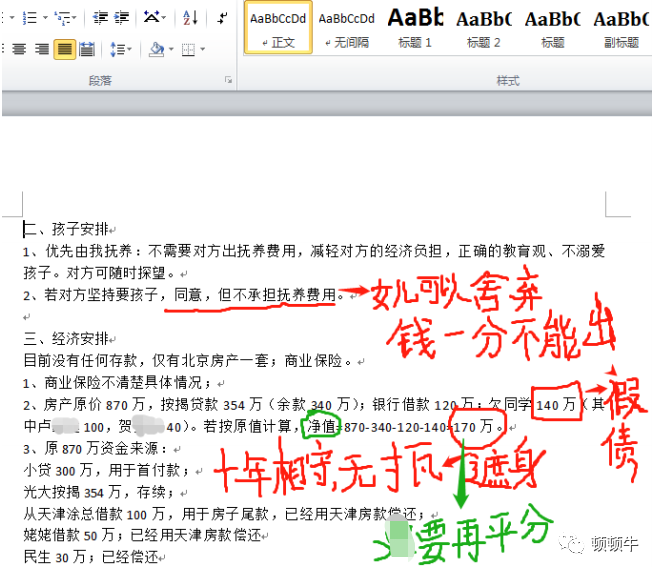Click the heading text 二、孩子安排
Image resolution: width=660 pixels, height=573 pixels.
coord(66,229)
